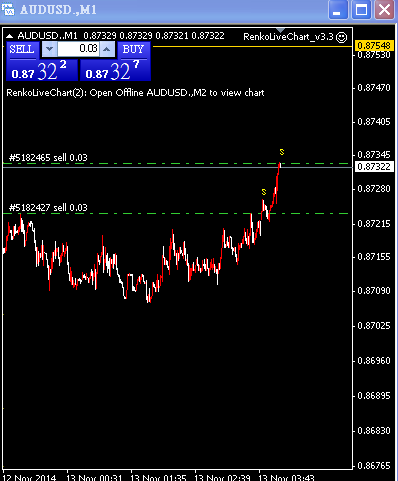
Task: Click the buy ask price 0.87327 tile
Action: tap(115, 70)
